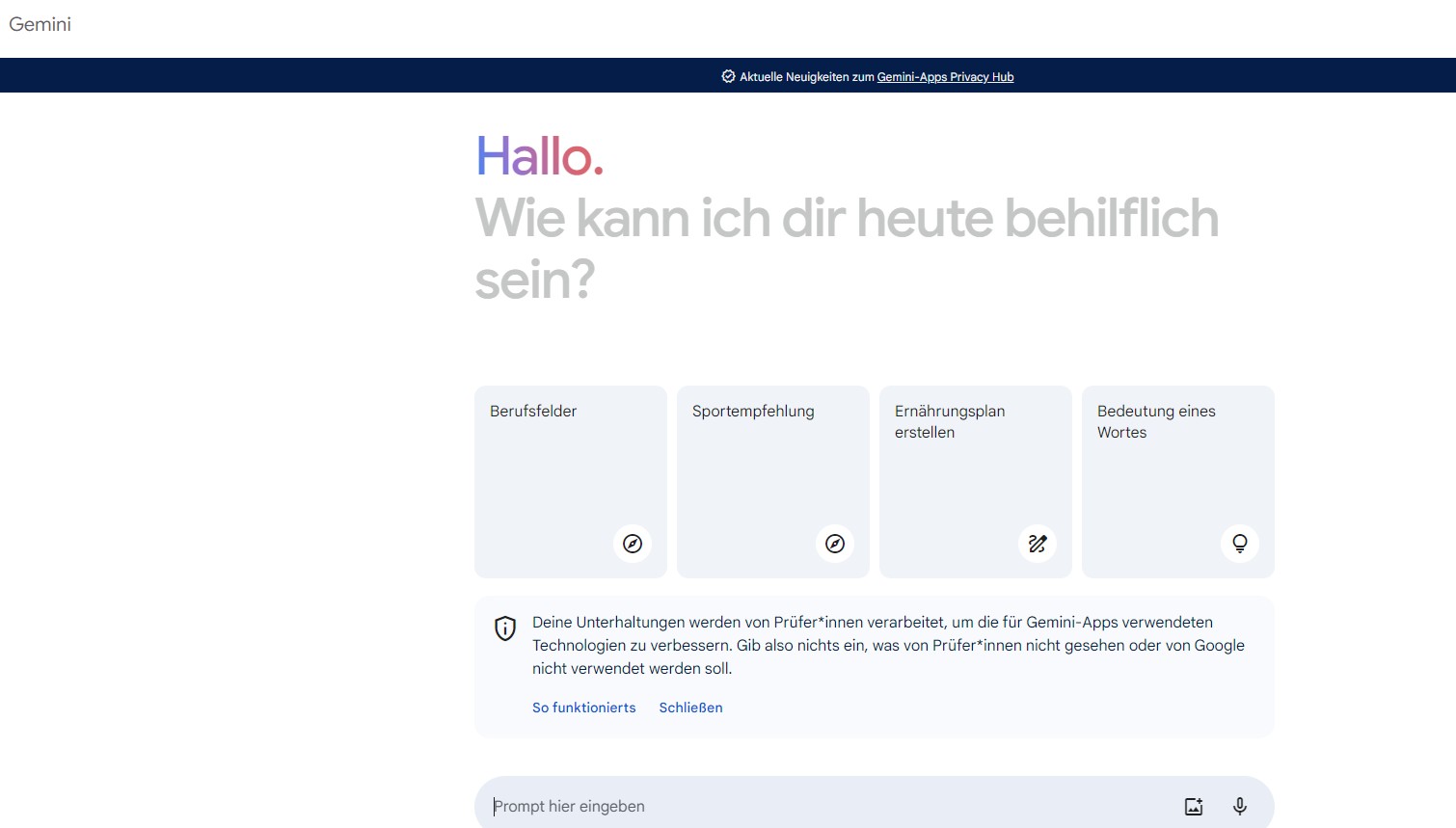Click the lightbulb icon on the Bedeutung card
Viewport: 1456px width, 828px height.
pos(1240,544)
